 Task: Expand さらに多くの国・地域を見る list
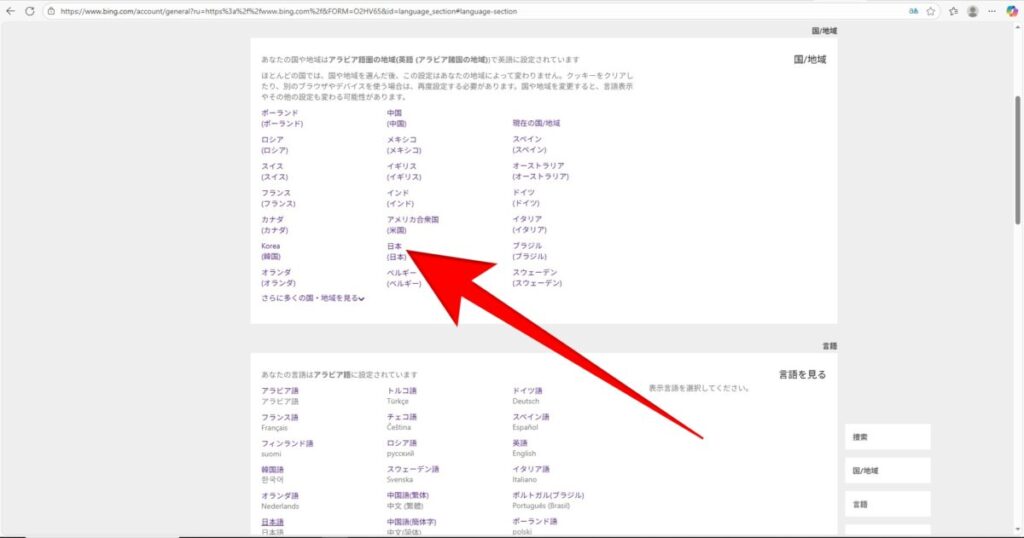pyautogui.click(x=312, y=298)
